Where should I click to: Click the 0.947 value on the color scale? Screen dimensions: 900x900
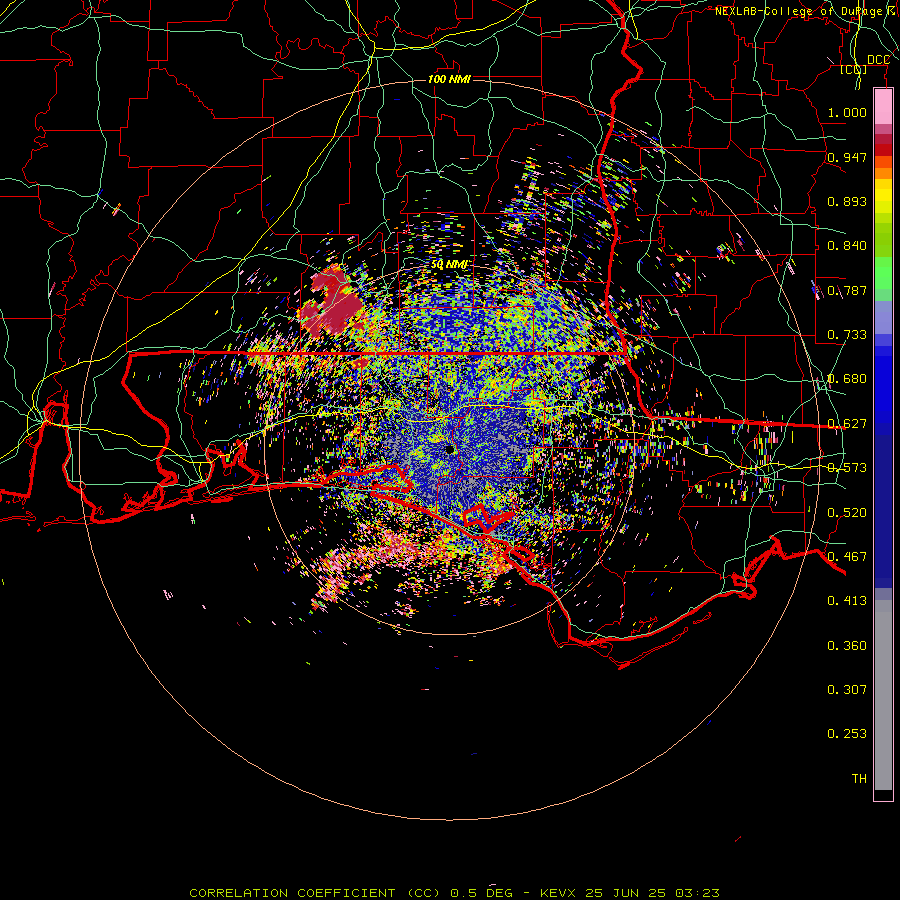click(x=847, y=157)
